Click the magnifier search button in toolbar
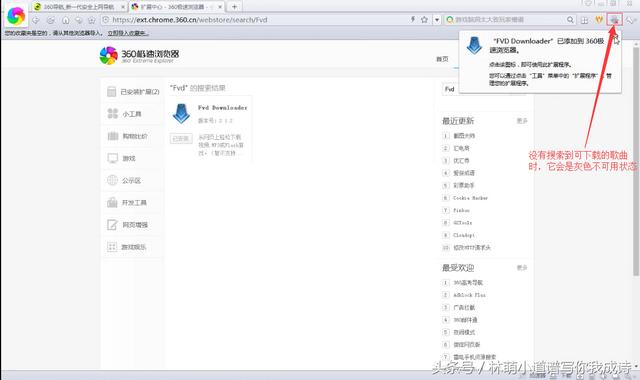Viewport: 640px width, 380px height. pyautogui.click(x=570, y=20)
